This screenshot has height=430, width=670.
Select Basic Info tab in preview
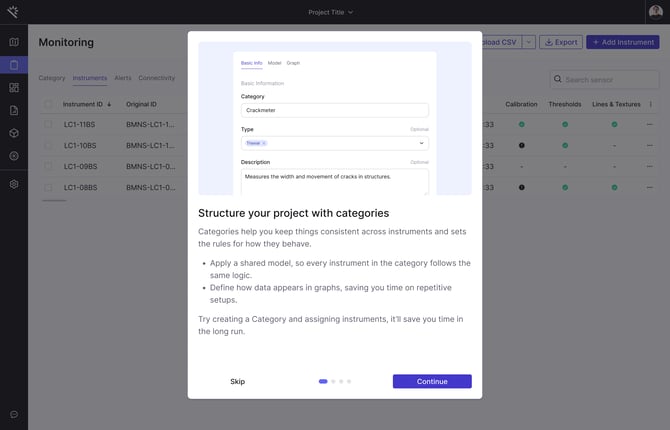(x=251, y=63)
